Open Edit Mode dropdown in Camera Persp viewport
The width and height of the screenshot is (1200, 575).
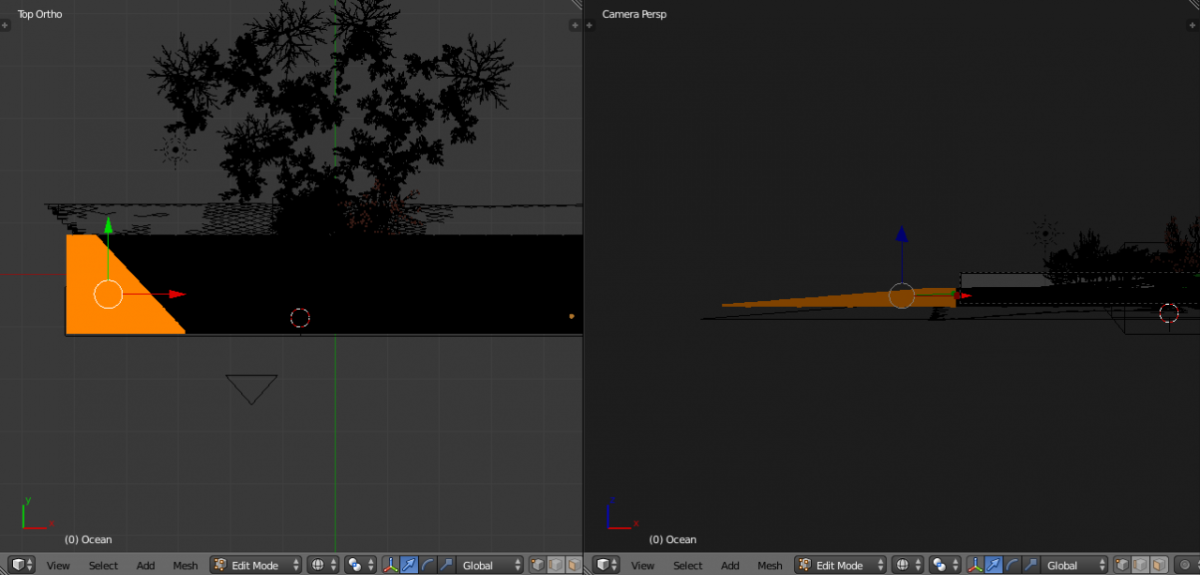click(x=841, y=565)
